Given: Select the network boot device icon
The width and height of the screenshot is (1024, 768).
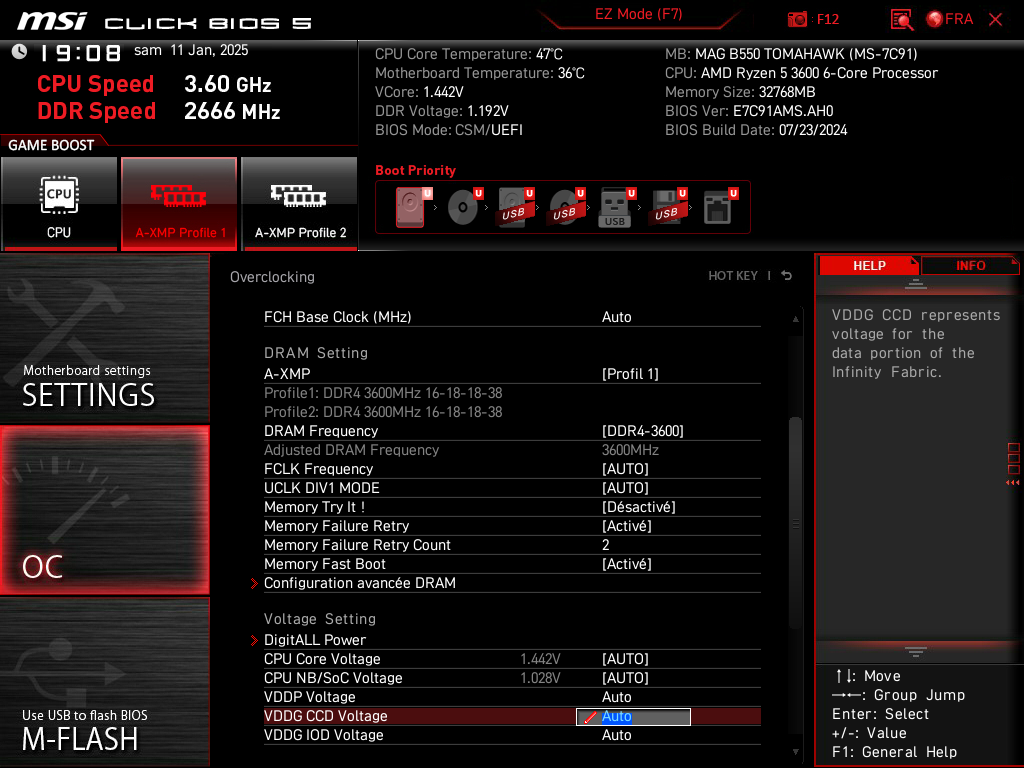Looking at the screenshot, I should click(720, 207).
